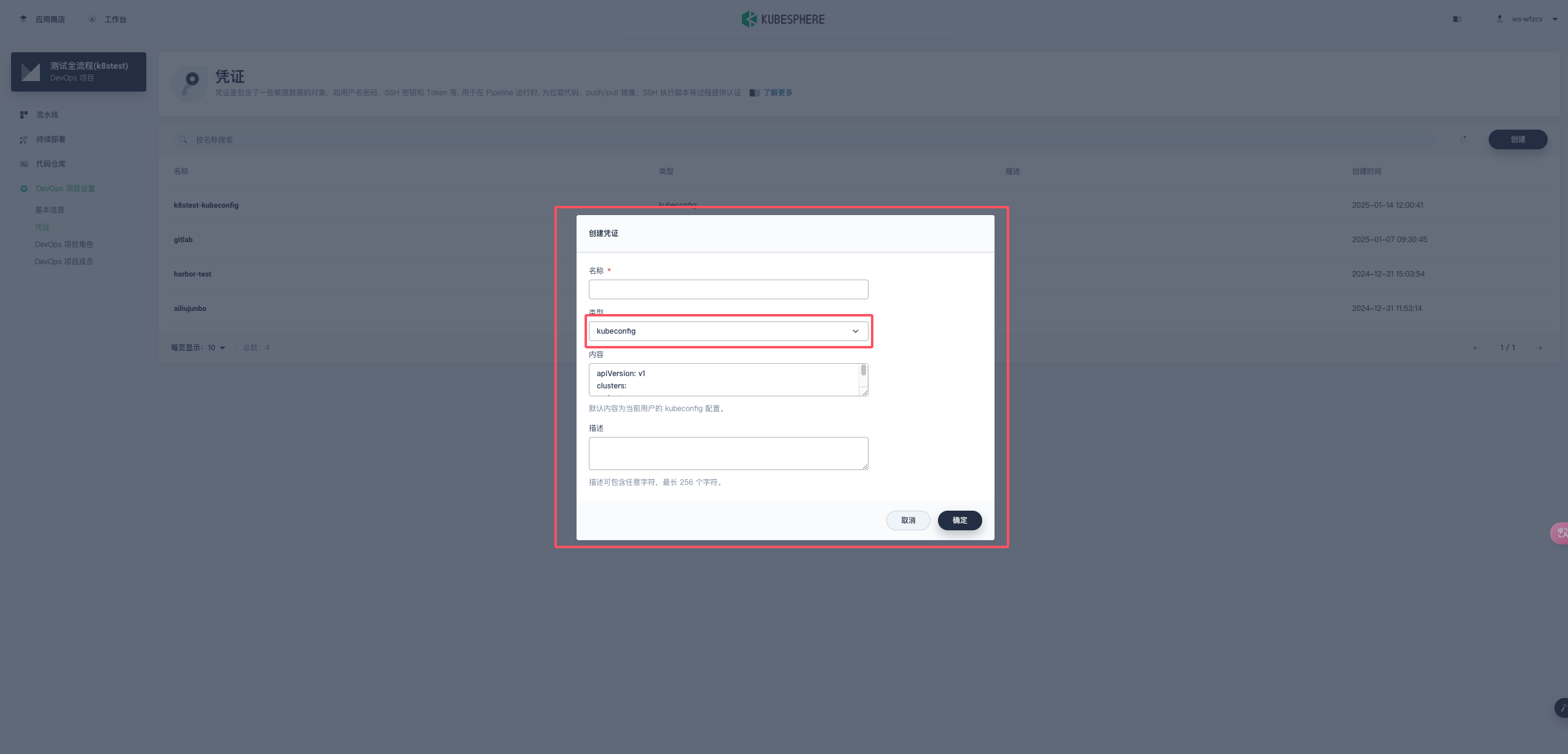Screen dimensions: 1568x754
Task: Click the 描述 textarea in dialog
Action: (x=728, y=454)
